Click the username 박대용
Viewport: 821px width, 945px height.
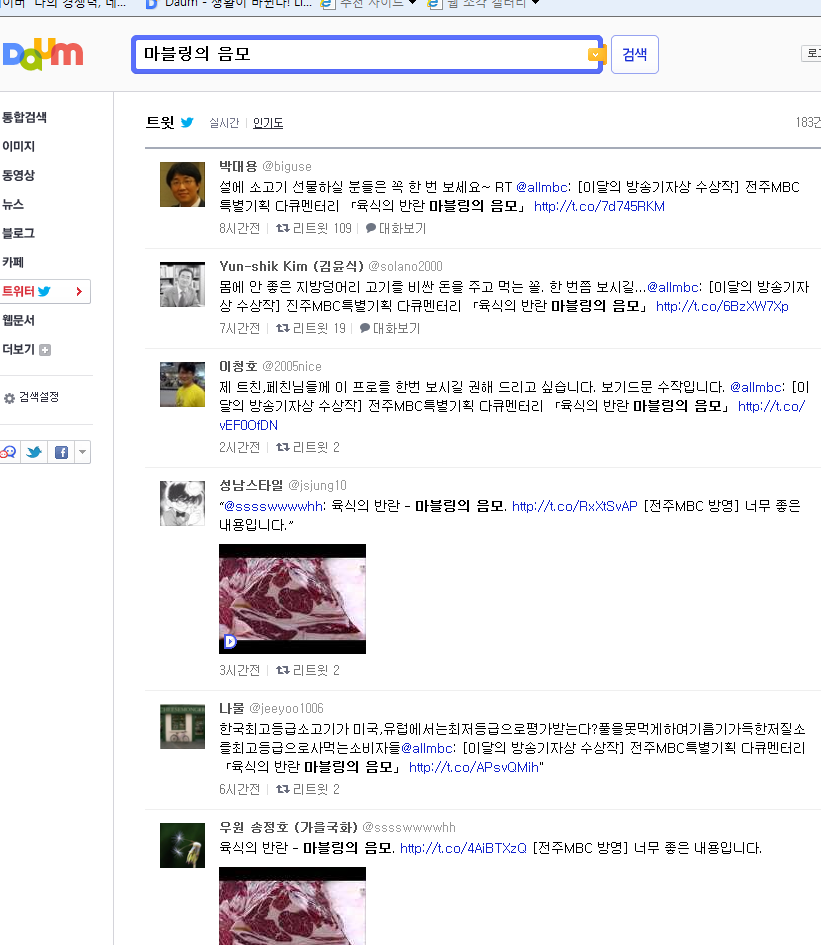238,166
